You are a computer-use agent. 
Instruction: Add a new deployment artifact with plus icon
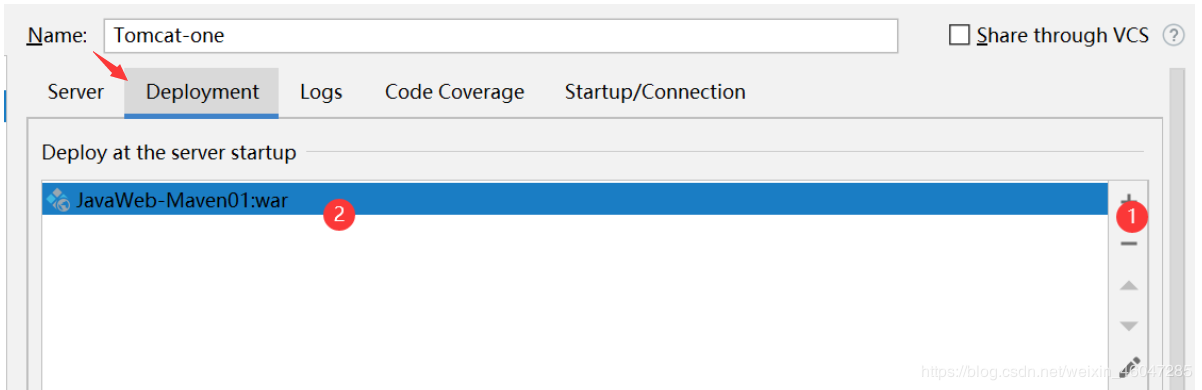coord(1128,200)
